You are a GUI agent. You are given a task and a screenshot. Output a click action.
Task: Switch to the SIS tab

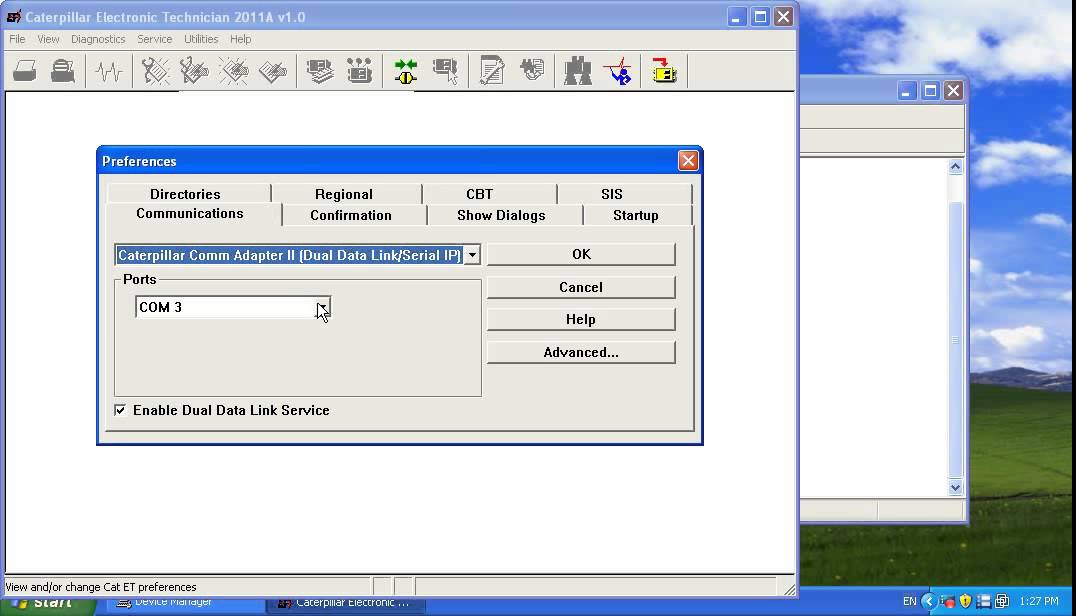pyautogui.click(x=611, y=194)
